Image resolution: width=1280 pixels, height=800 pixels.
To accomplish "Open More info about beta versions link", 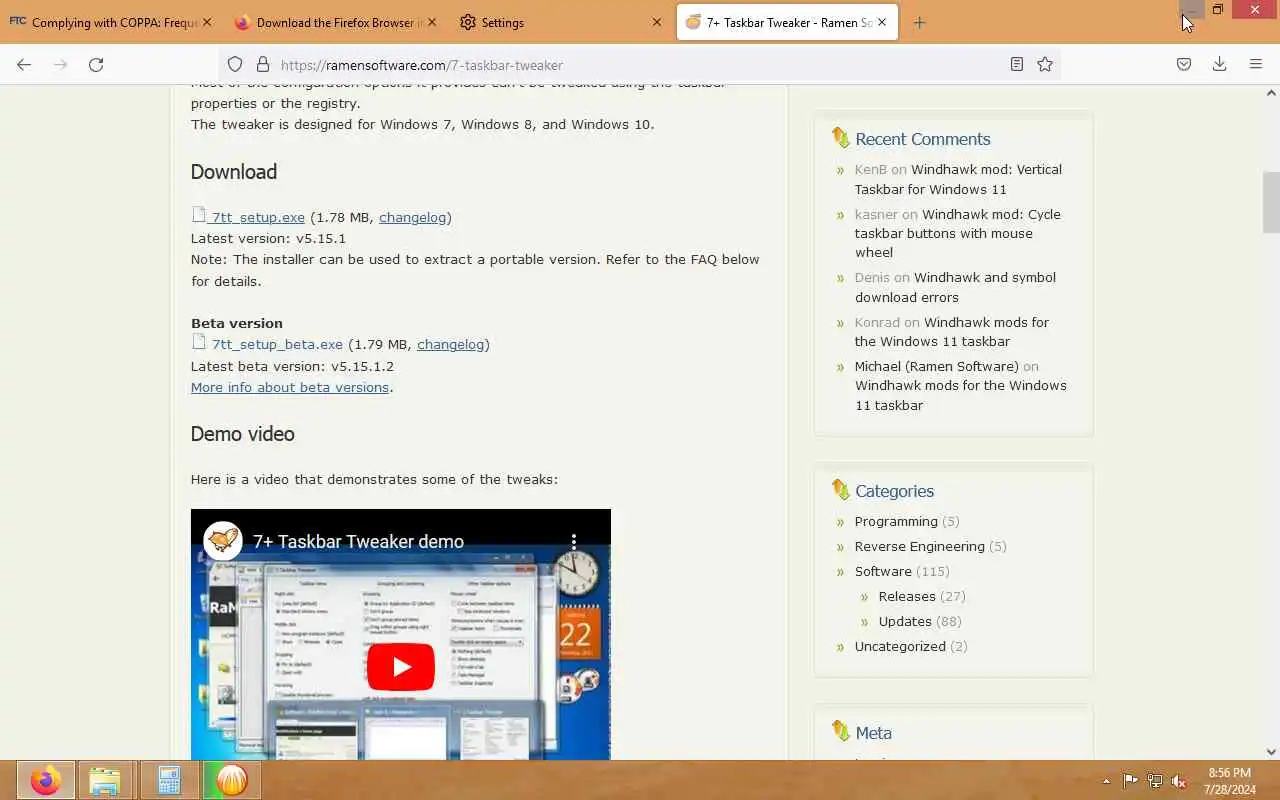I will click(290, 387).
